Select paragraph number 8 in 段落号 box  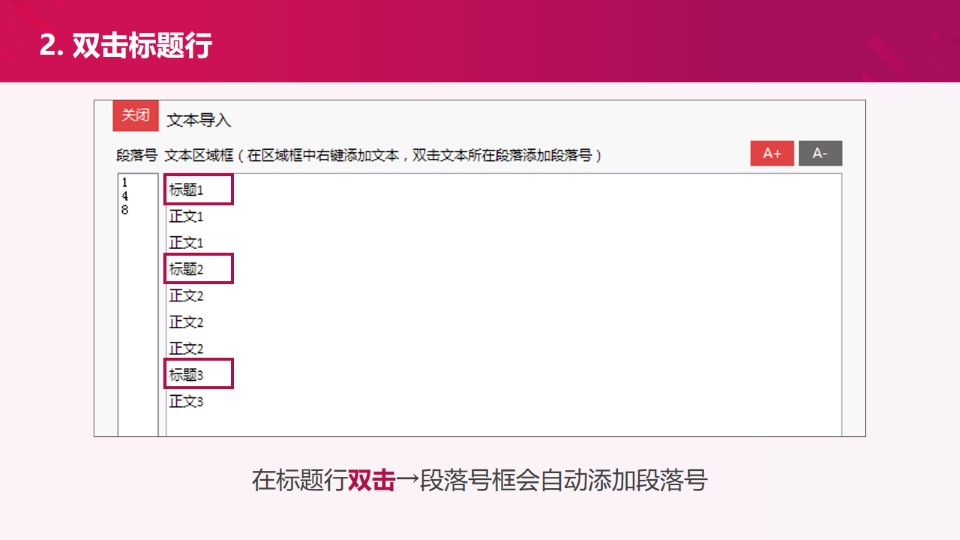[x=125, y=211]
